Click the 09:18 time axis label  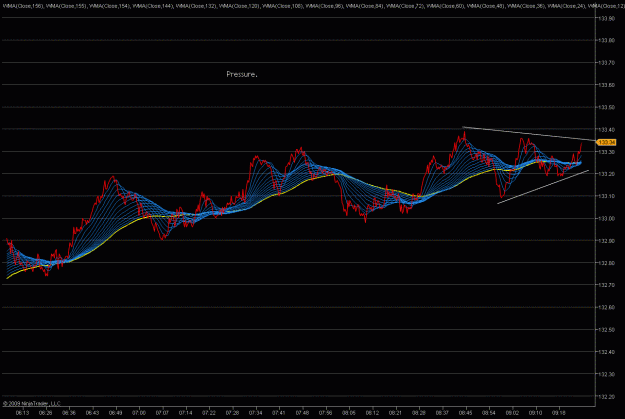[x=559, y=413]
